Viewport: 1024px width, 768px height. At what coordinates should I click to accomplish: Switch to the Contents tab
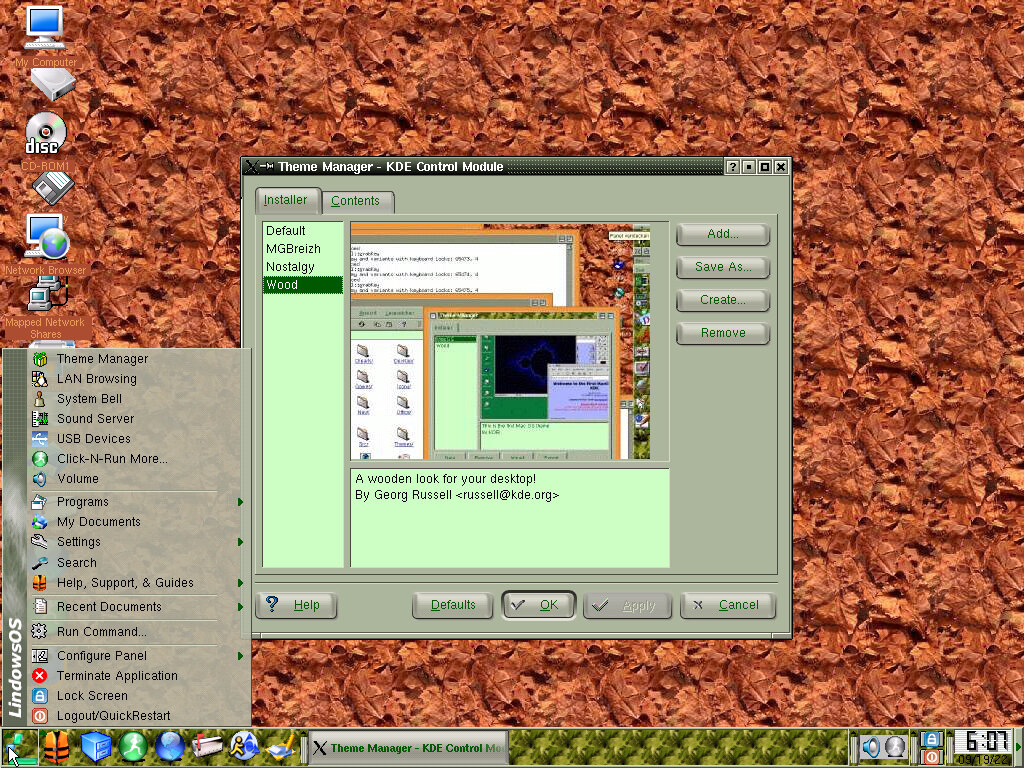[x=355, y=200]
